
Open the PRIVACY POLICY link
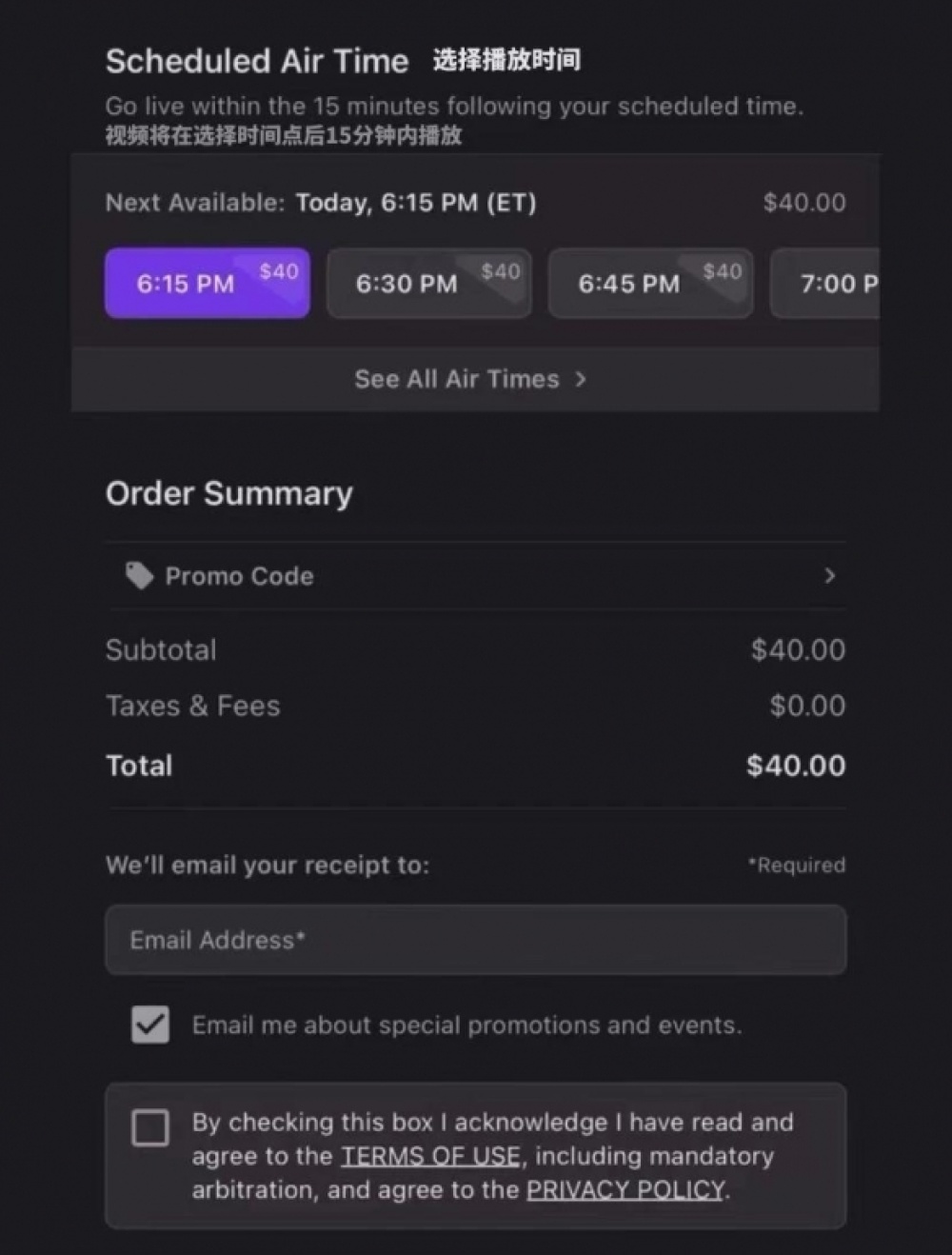tap(625, 1190)
